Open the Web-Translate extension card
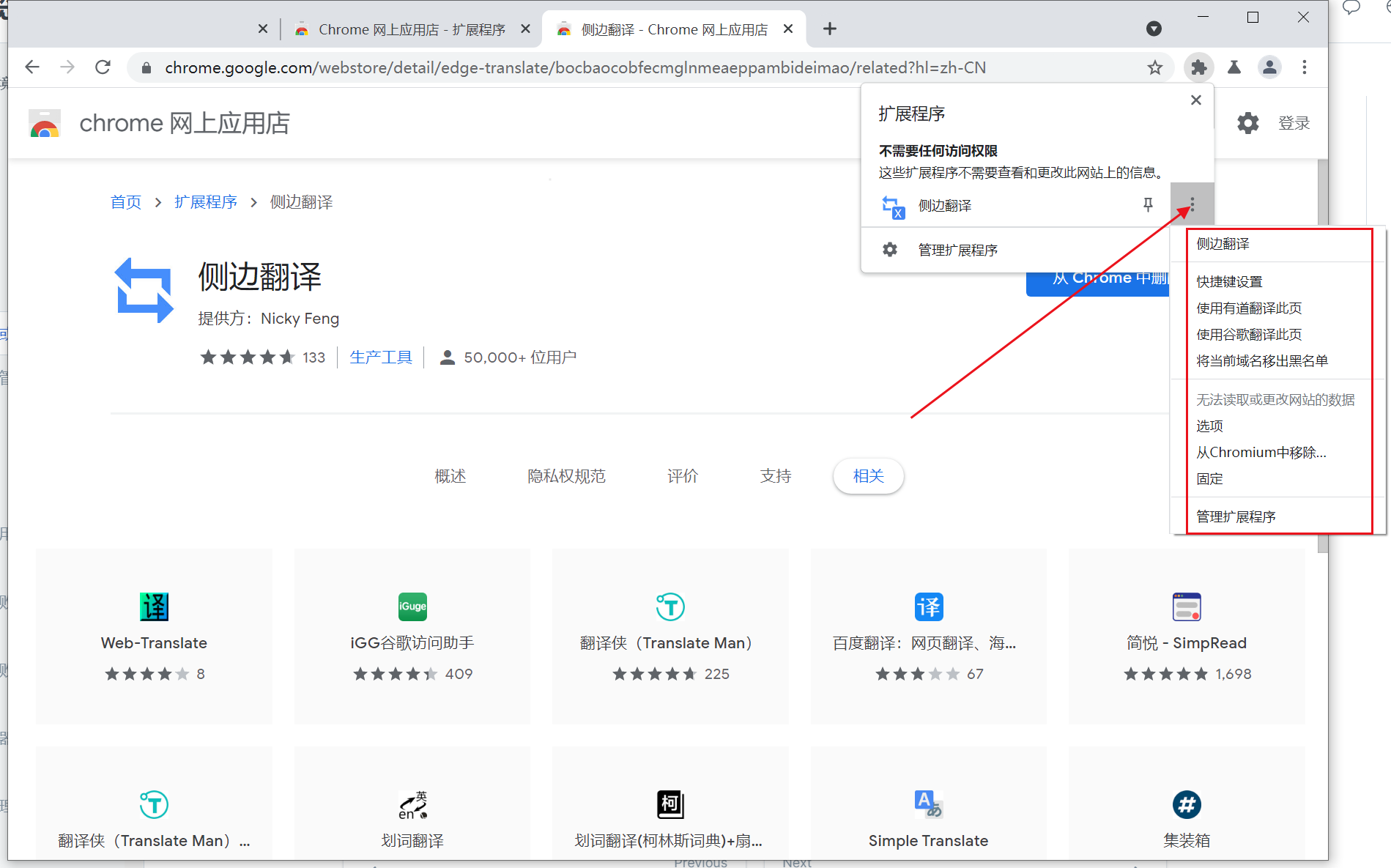This screenshot has width=1391, height=868. coord(154,637)
